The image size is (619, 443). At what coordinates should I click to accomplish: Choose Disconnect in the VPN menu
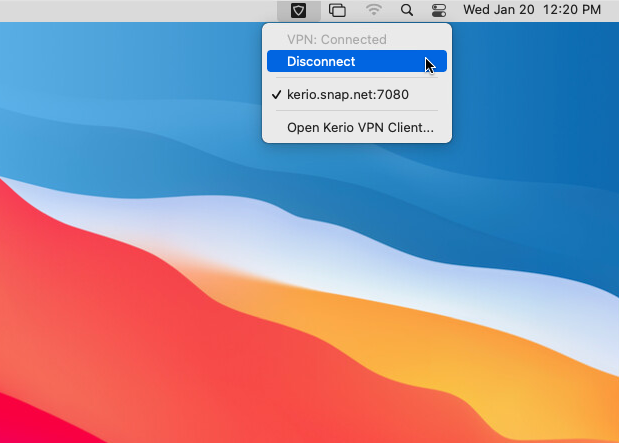click(357, 61)
